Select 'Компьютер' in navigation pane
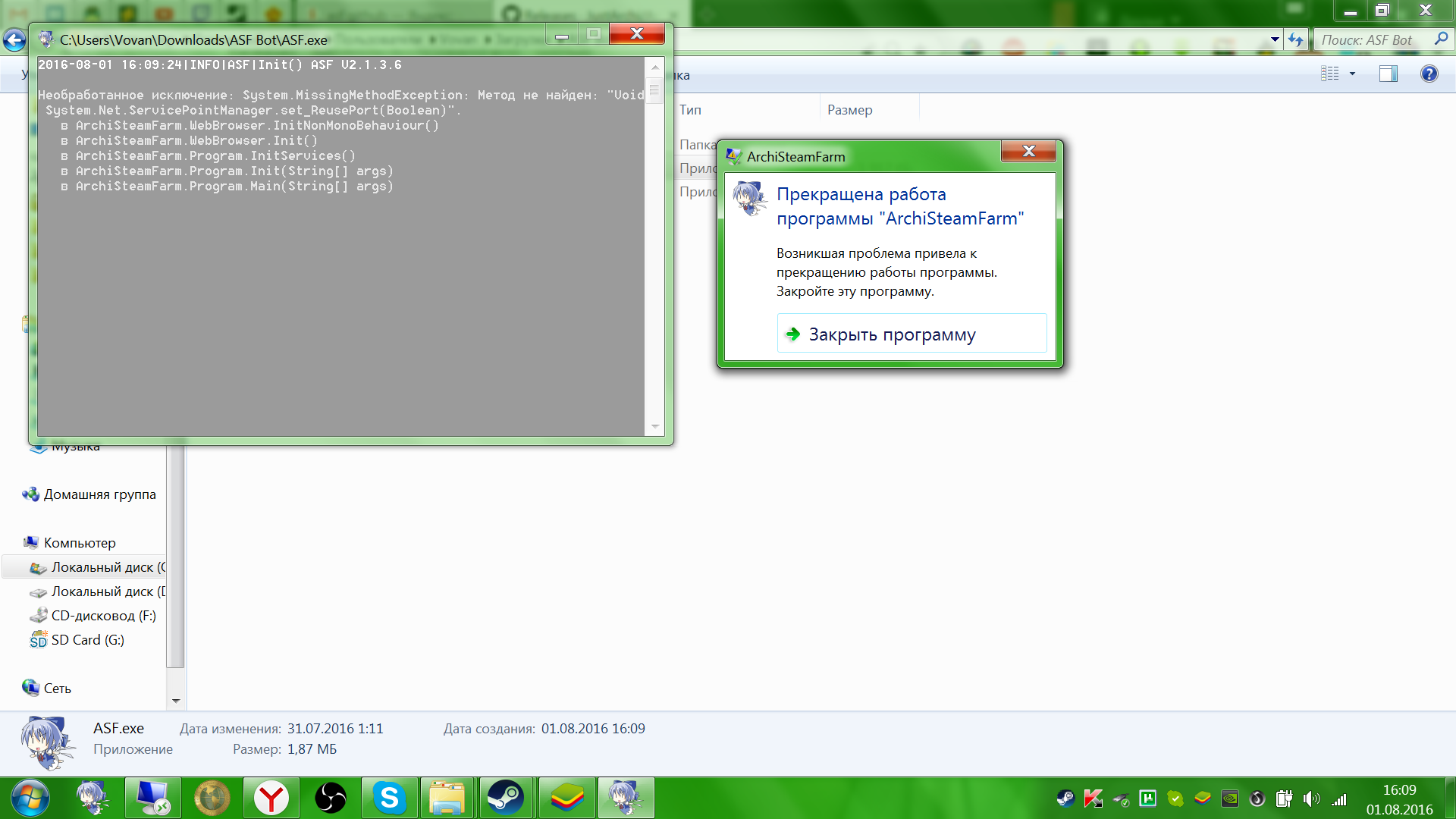Screen dimensions: 1456x819 70,543
